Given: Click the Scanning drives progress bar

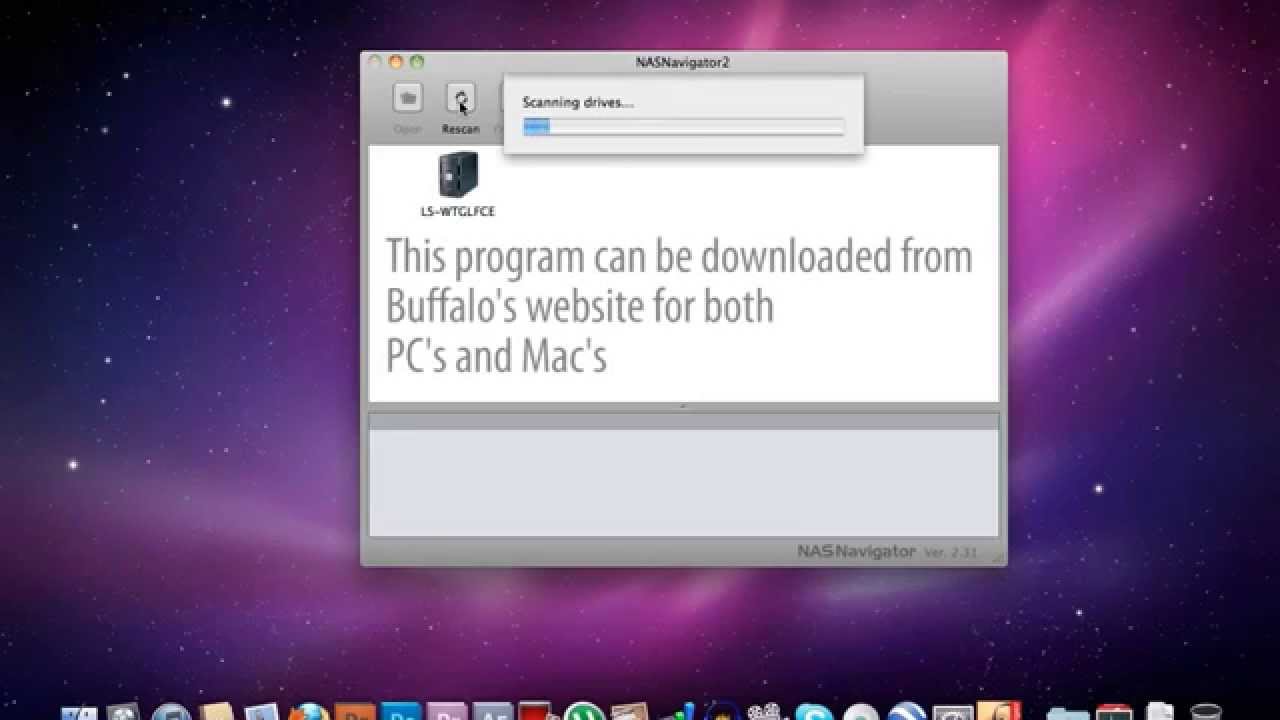Looking at the screenshot, I should tap(683, 127).
